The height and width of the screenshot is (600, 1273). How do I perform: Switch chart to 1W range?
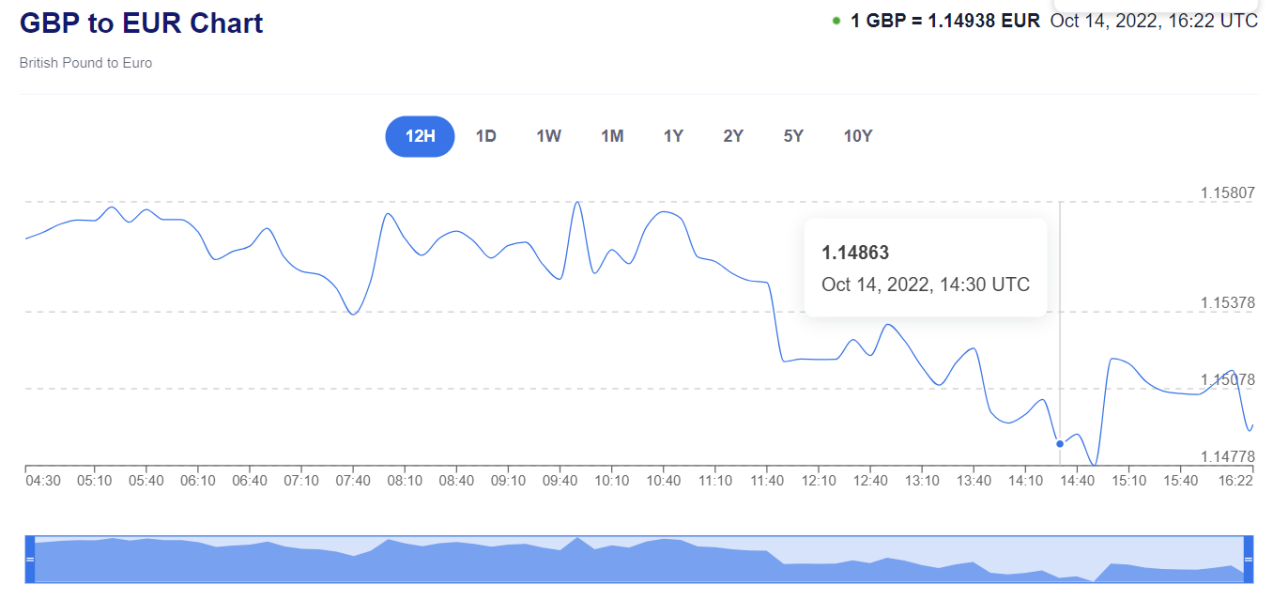549,137
